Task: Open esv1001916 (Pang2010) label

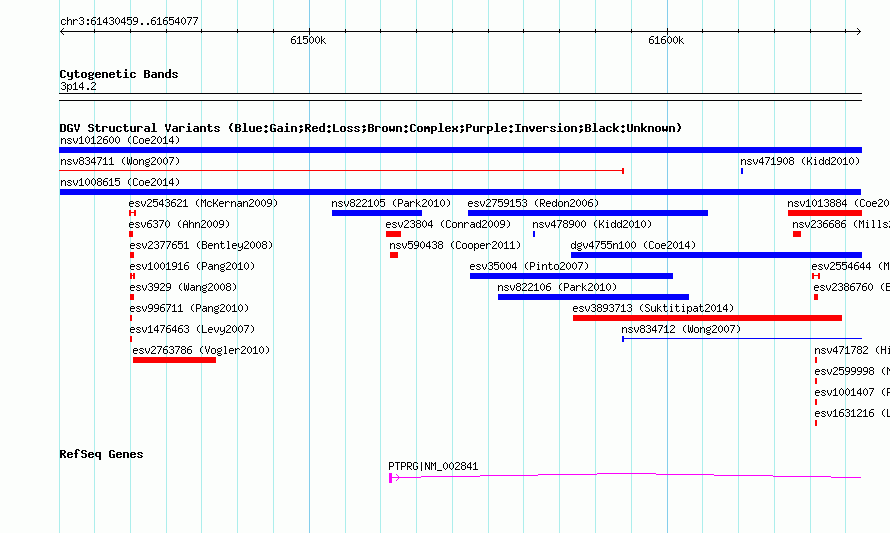Action: tap(192, 266)
